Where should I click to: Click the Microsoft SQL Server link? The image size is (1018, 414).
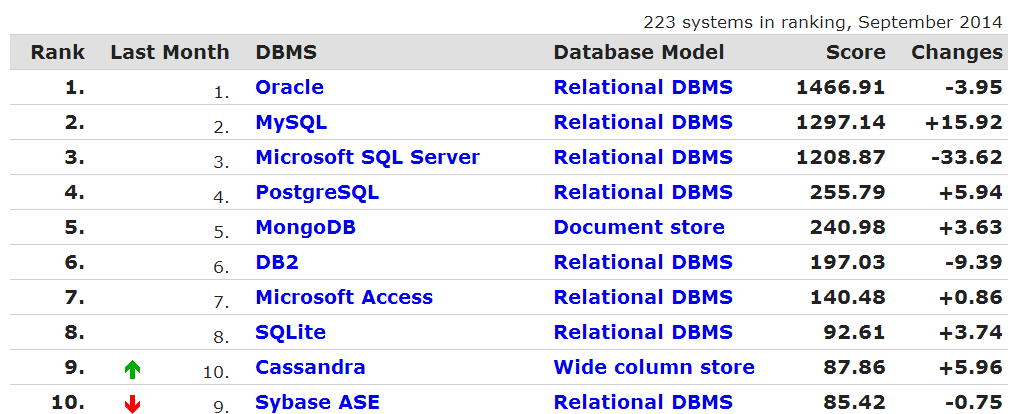pos(367,158)
